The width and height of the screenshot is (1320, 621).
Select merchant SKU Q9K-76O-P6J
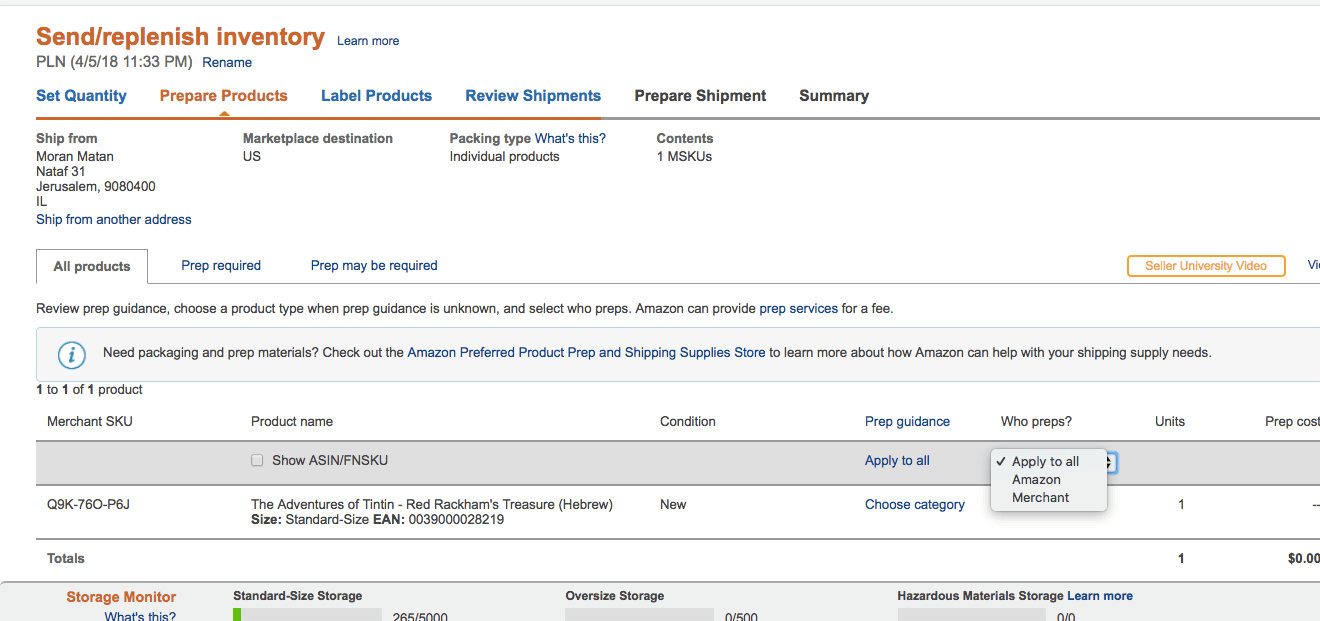pyautogui.click(x=88, y=505)
